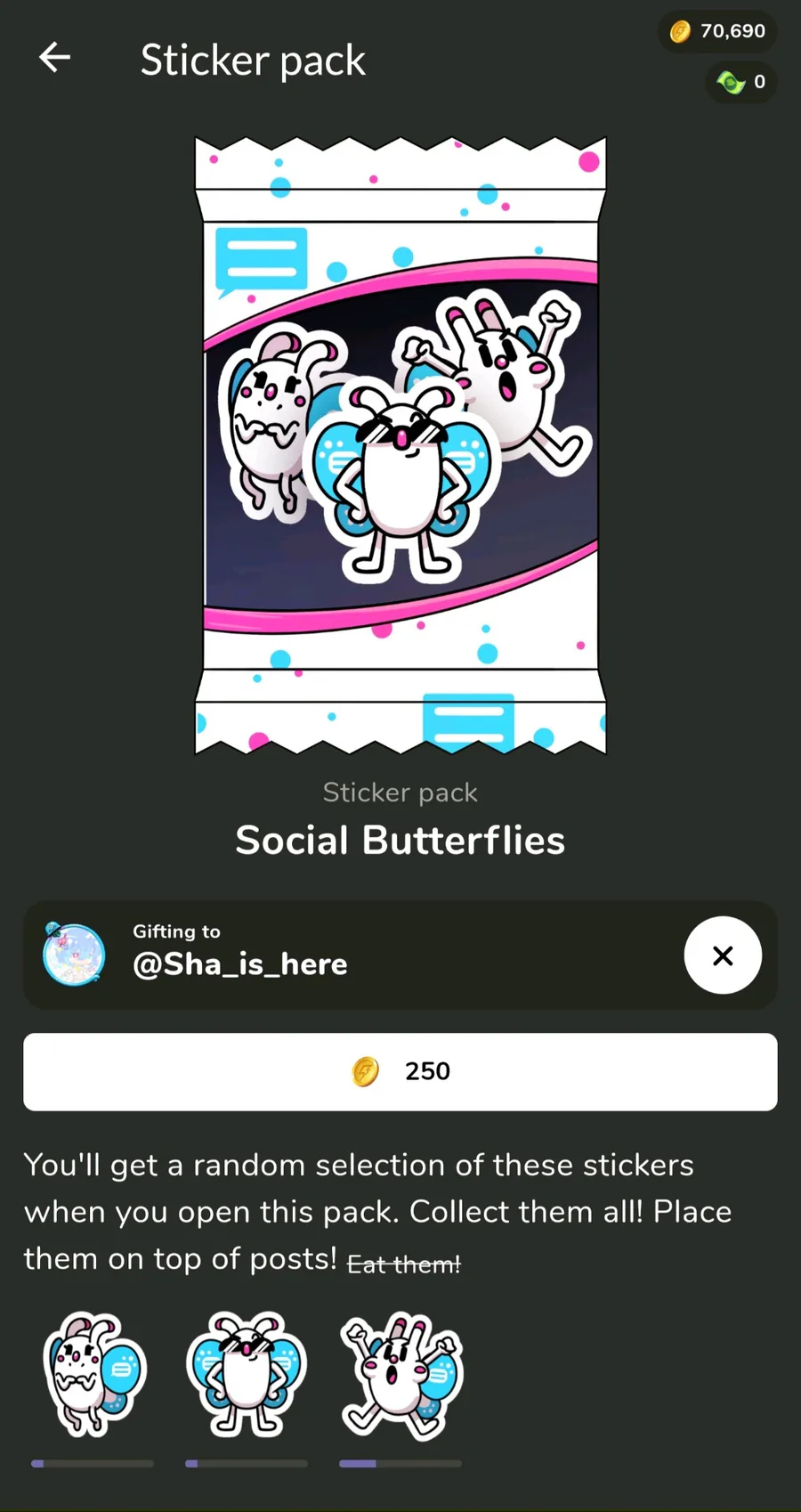Tap the crossed-out Eat them! text

[x=404, y=1264]
